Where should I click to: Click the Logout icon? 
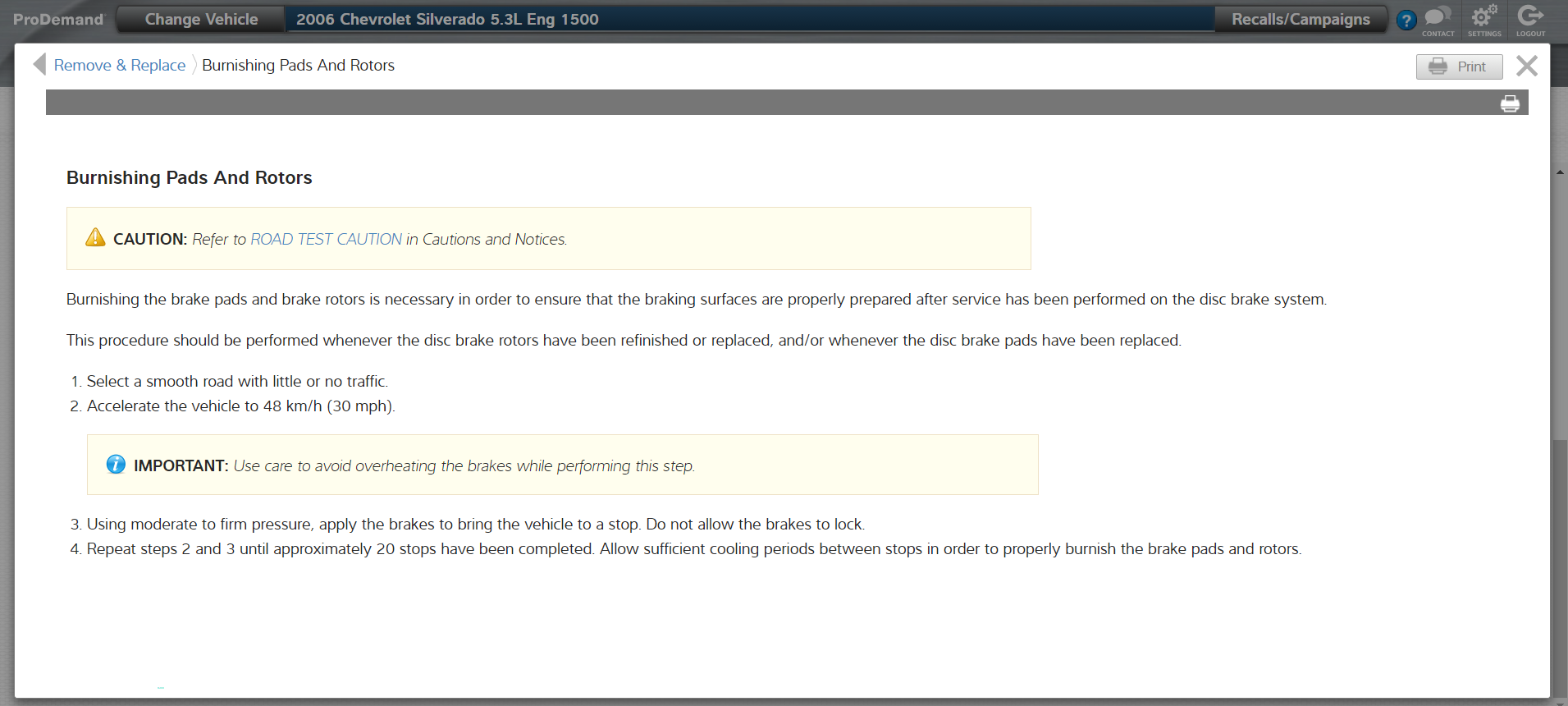pos(1530,19)
